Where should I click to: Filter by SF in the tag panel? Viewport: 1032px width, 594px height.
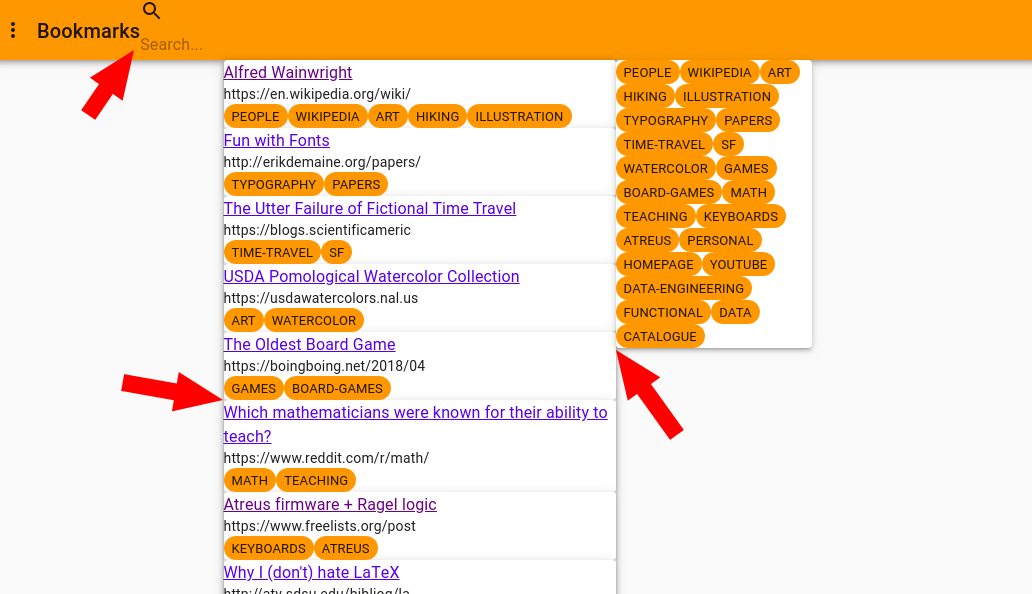click(x=729, y=145)
